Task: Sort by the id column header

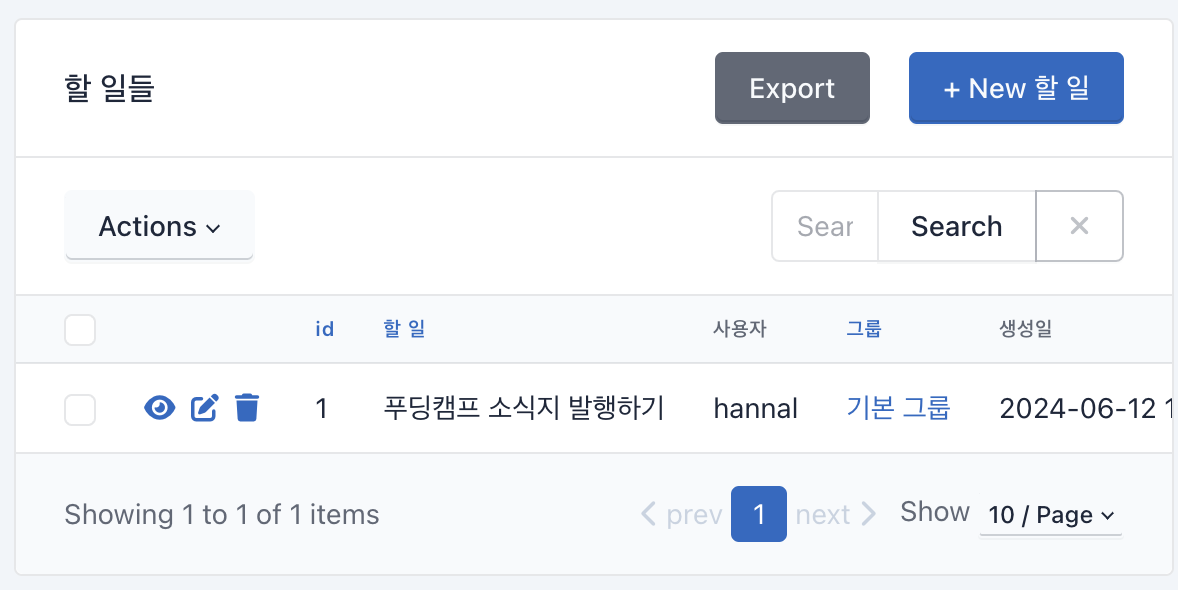Action: (x=325, y=329)
